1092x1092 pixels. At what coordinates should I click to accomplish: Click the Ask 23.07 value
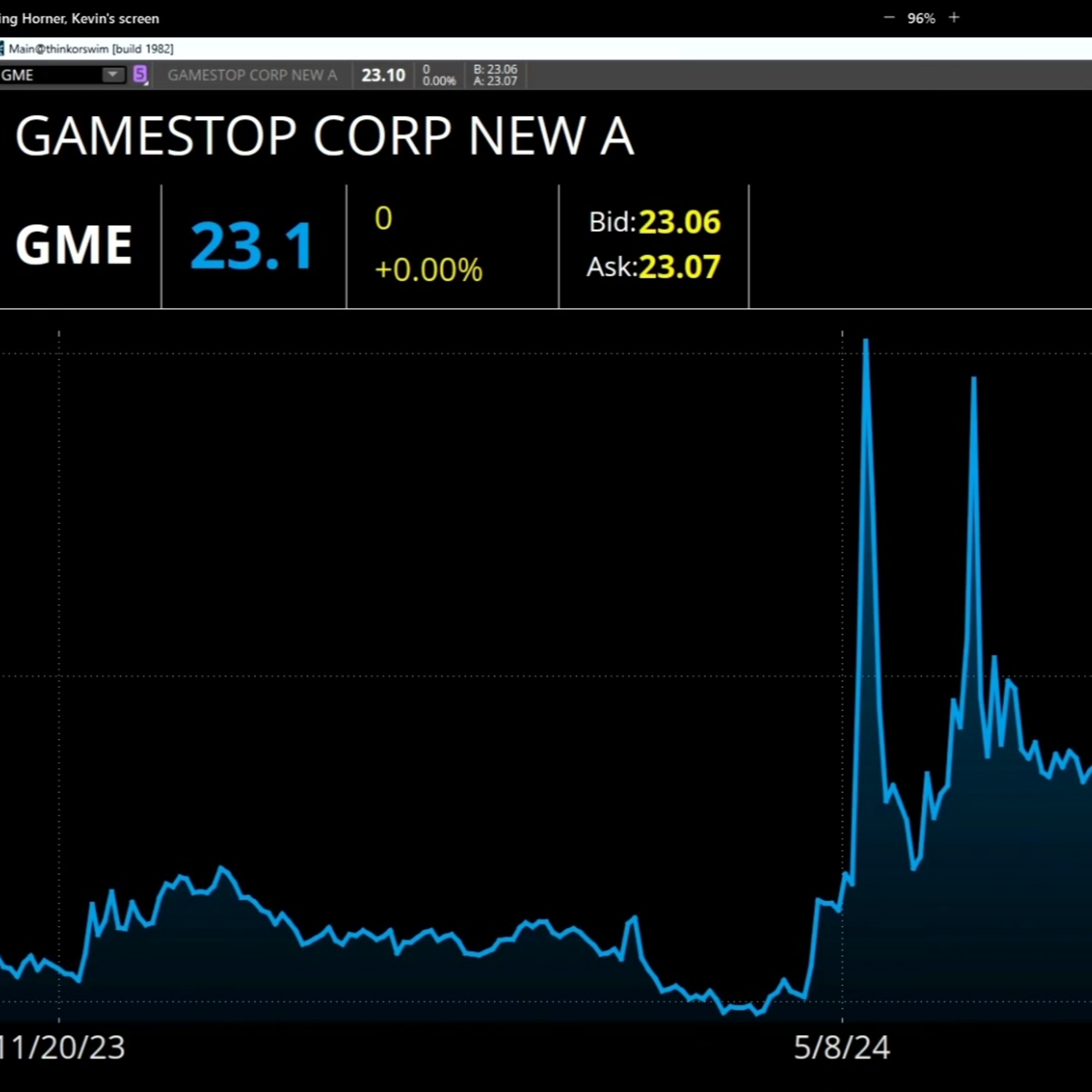pos(680,267)
